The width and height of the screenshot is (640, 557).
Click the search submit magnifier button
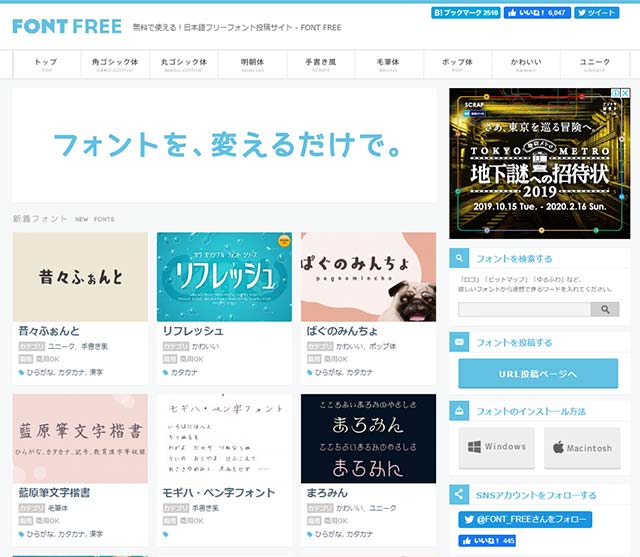tap(605, 309)
